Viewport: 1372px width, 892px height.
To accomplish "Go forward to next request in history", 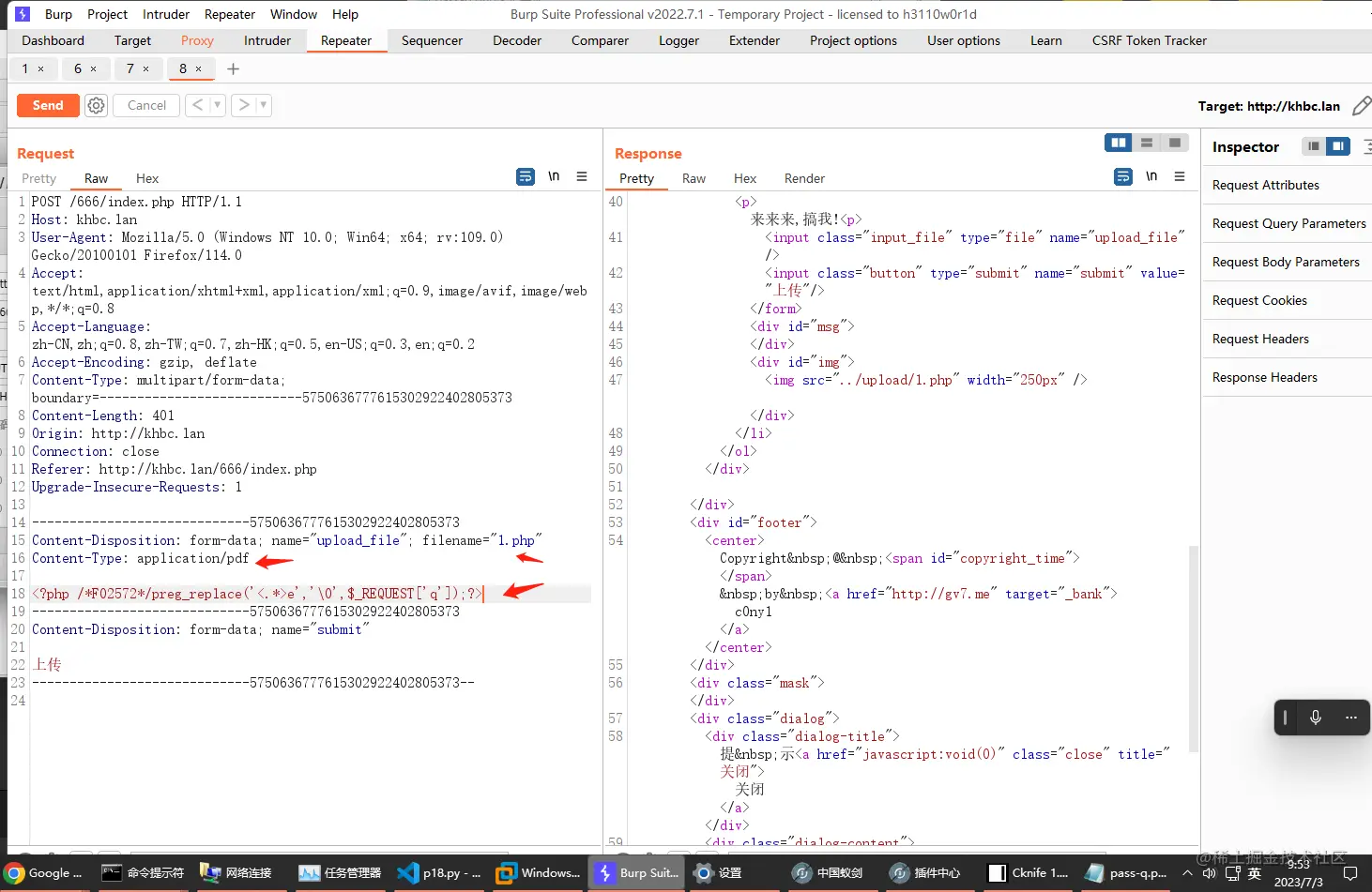I will [244, 105].
